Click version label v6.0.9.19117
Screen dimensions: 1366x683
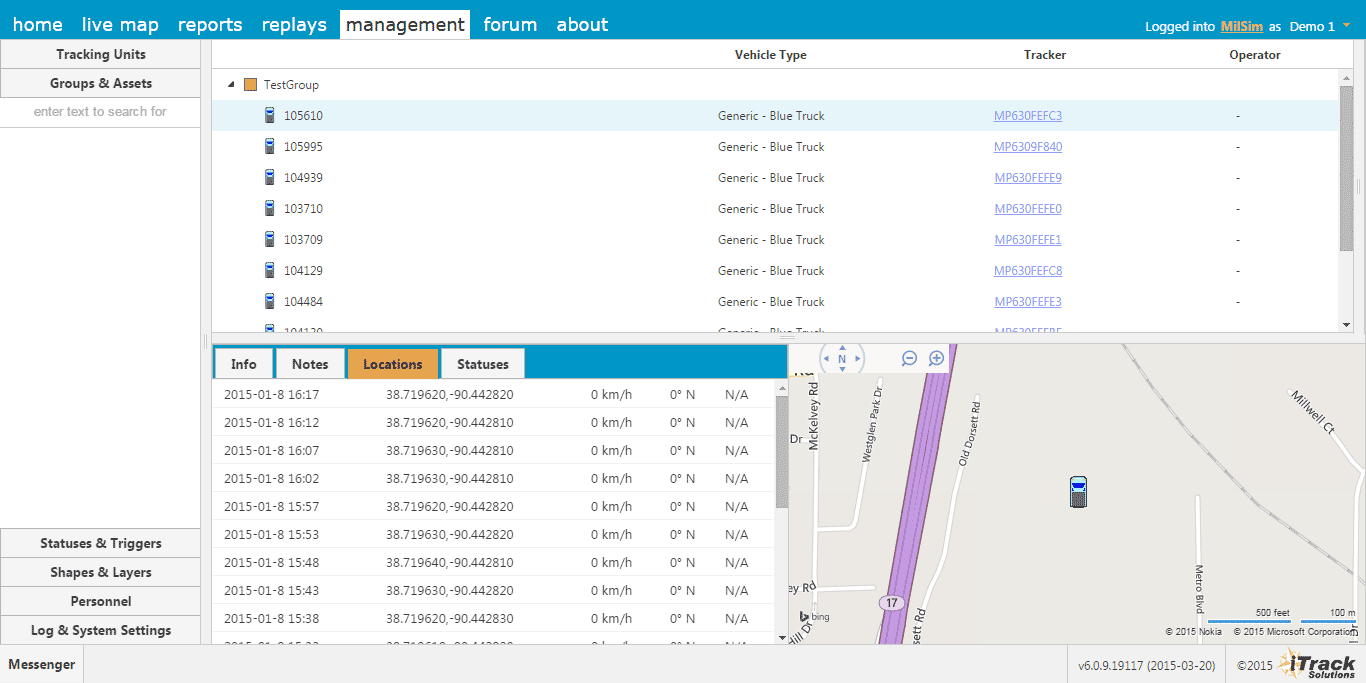coord(1147,665)
